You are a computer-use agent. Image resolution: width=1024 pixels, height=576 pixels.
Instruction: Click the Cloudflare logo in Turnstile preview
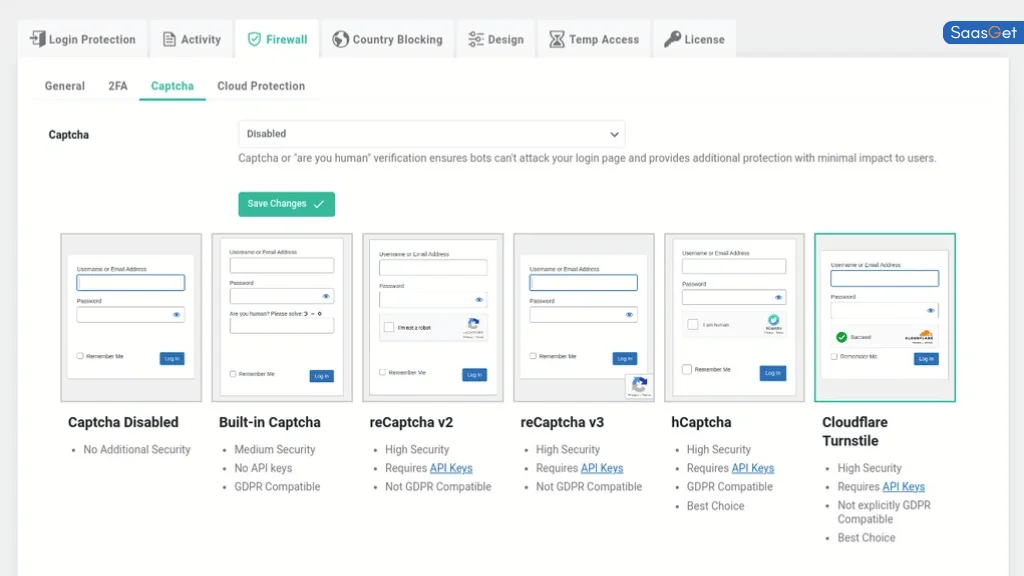pos(920,337)
